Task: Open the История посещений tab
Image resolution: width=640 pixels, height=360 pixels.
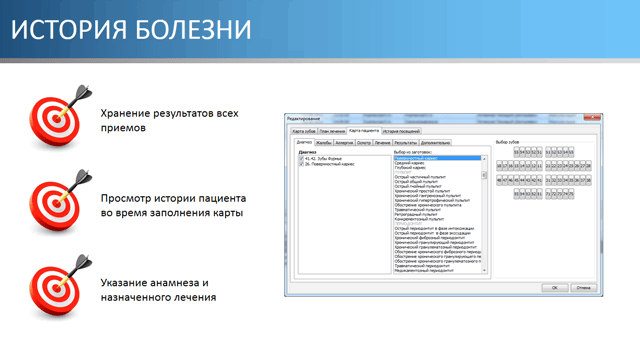Action: [x=401, y=131]
